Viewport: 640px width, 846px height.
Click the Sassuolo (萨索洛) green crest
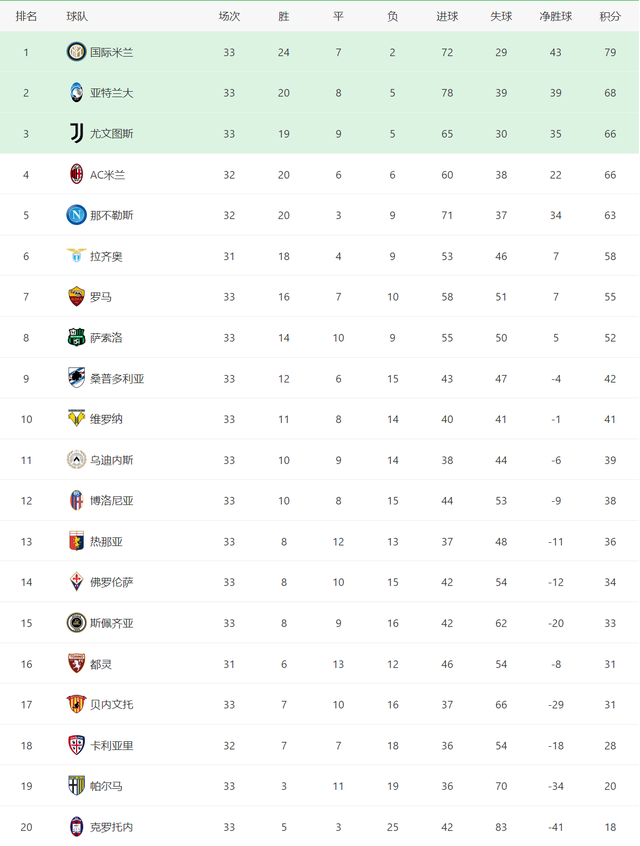[76, 338]
